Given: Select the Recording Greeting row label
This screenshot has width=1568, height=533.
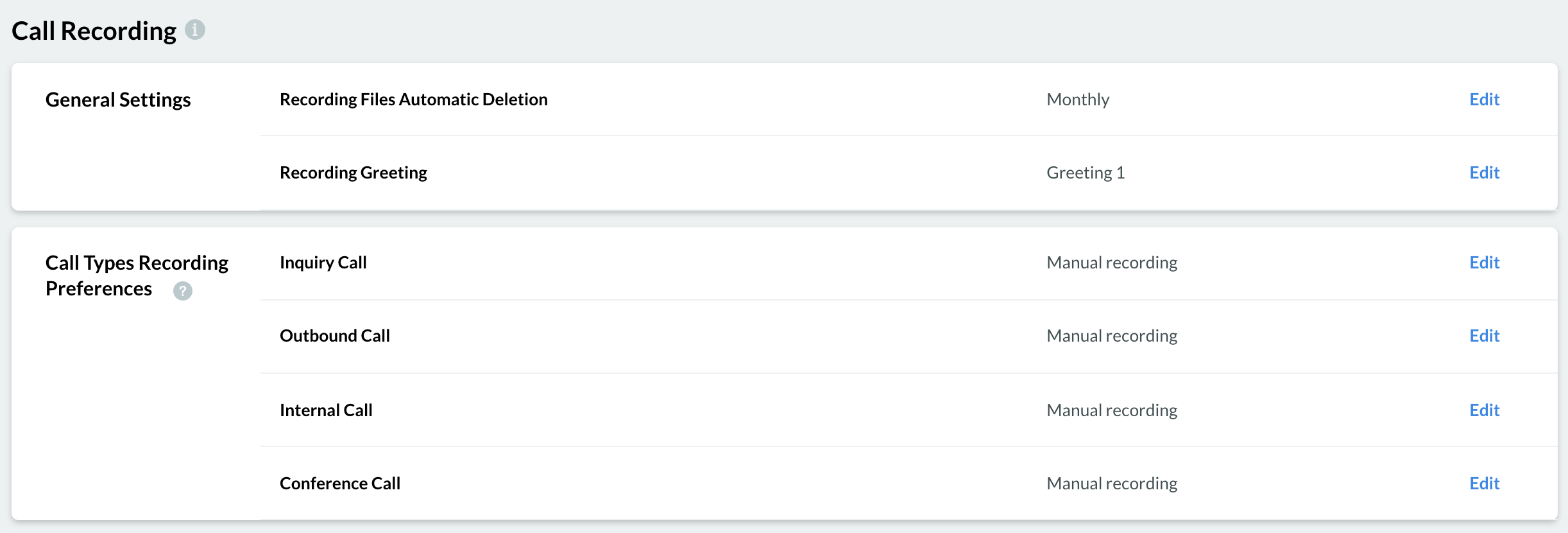Looking at the screenshot, I should click(x=354, y=173).
